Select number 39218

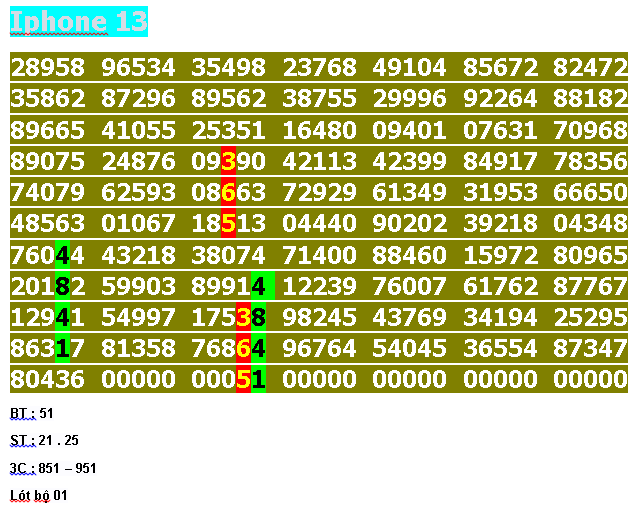click(500, 224)
